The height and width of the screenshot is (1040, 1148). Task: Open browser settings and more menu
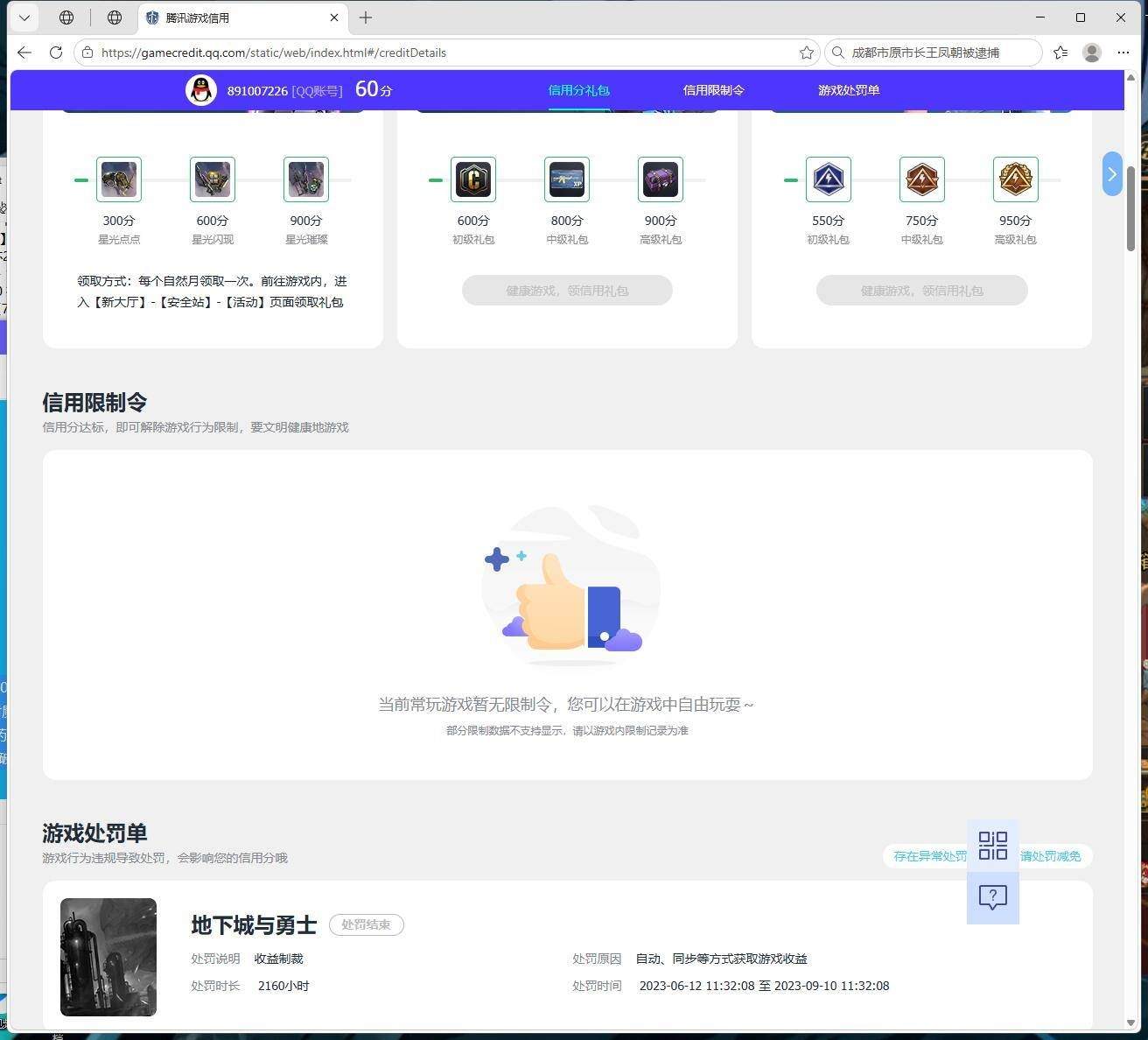(1123, 53)
